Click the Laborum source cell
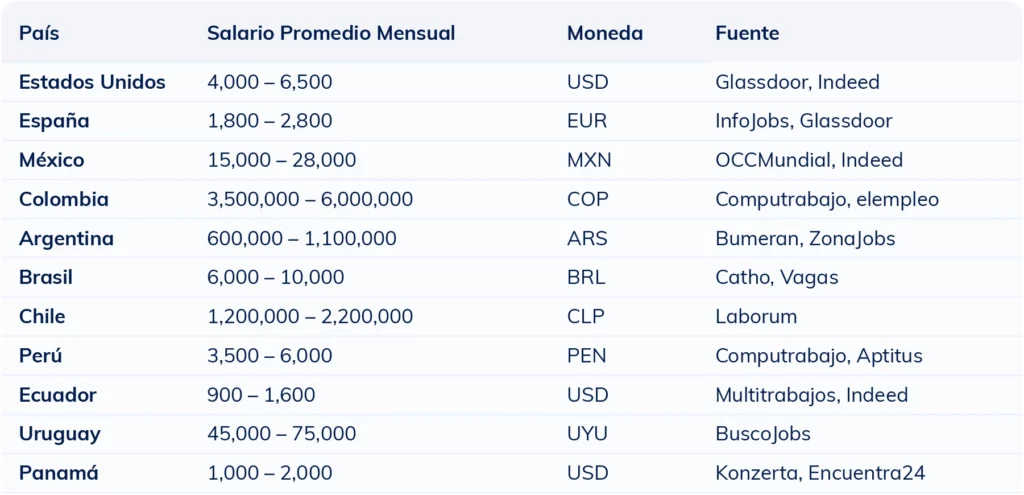This screenshot has height=495, width=1024. [x=756, y=317]
